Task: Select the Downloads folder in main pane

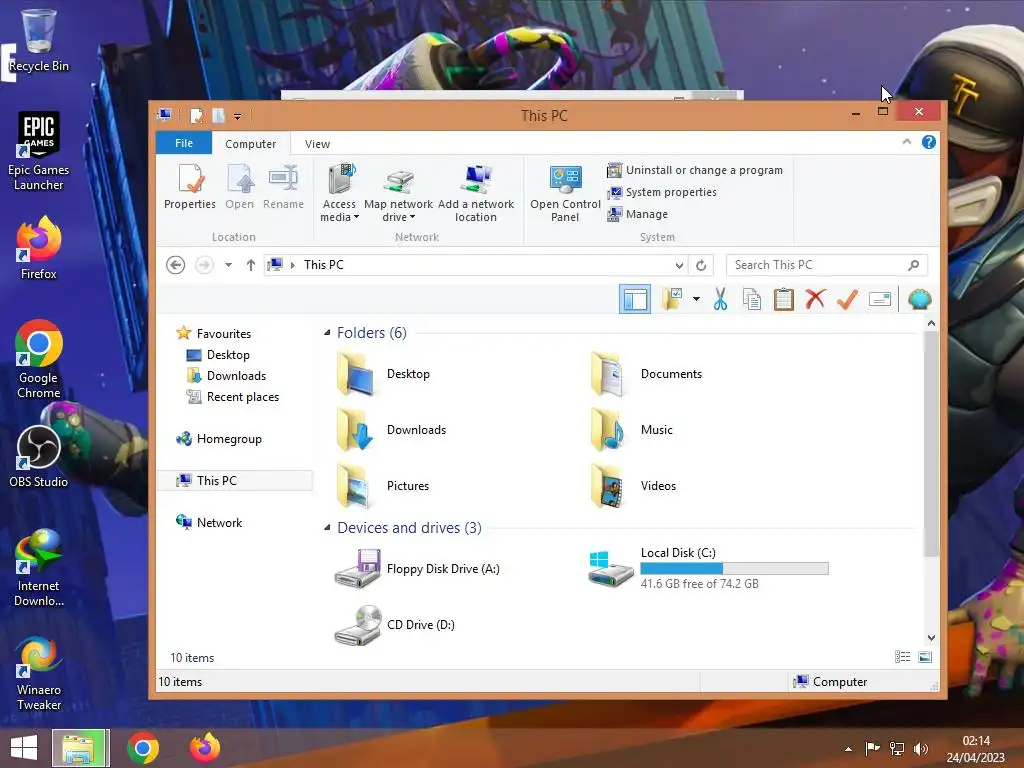Action: tap(391, 430)
